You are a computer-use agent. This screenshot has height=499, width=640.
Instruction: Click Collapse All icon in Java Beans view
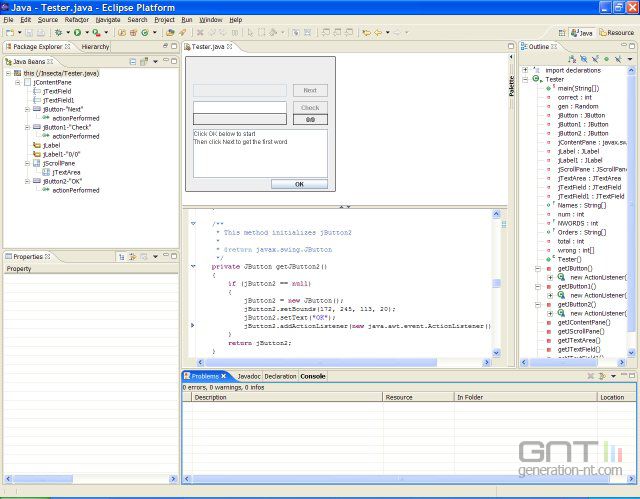pos(133,62)
